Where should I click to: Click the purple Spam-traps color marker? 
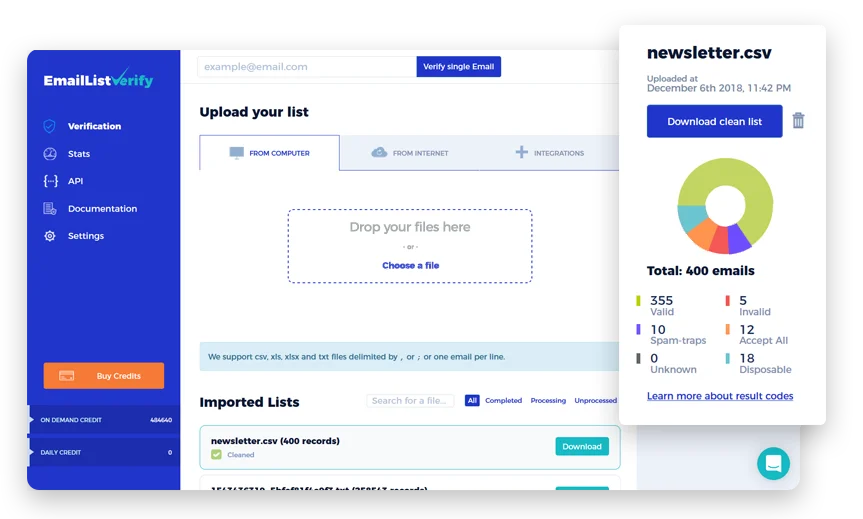pos(638,329)
